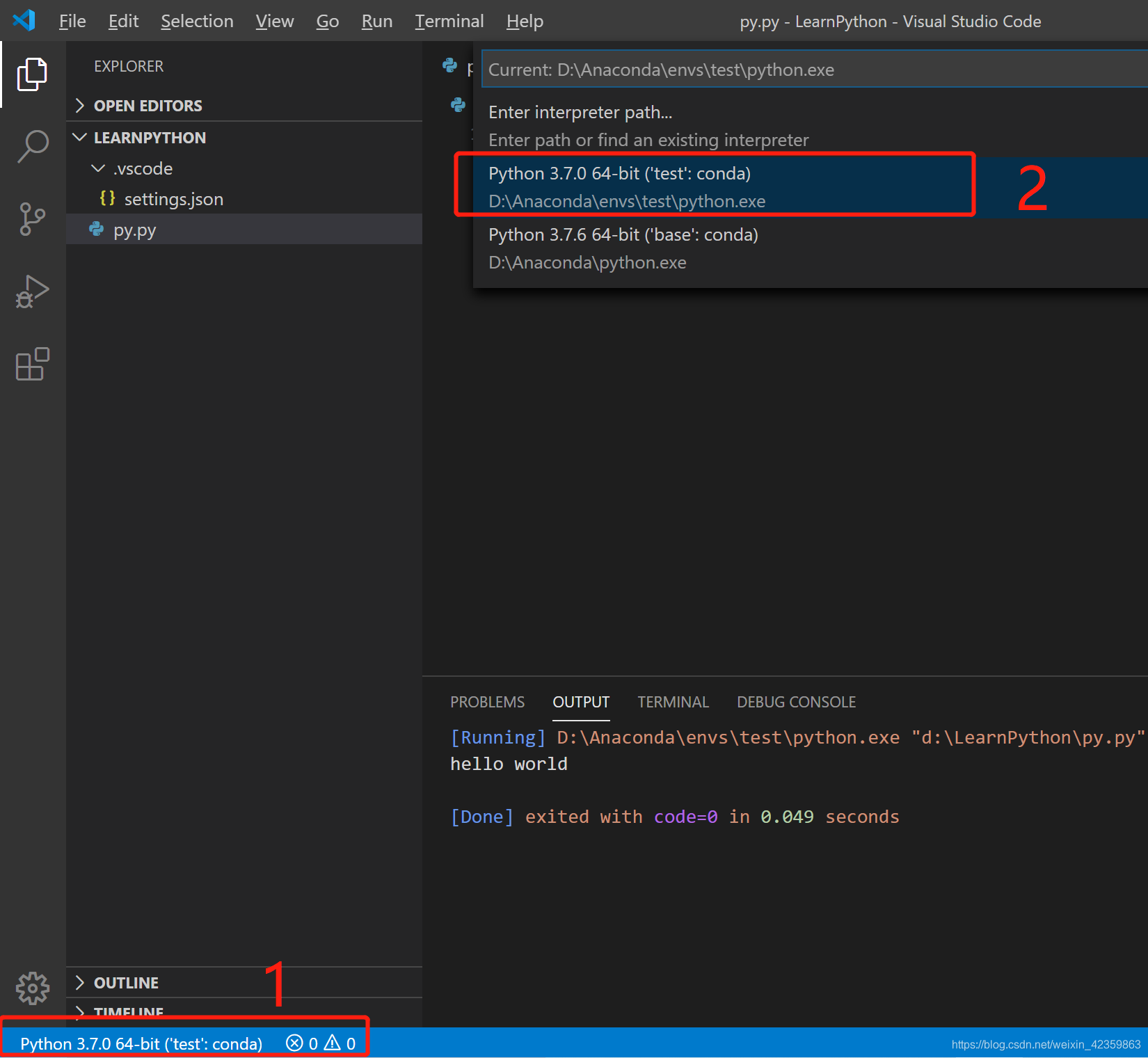
Task: Open the Go menu
Action: tap(328, 21)
